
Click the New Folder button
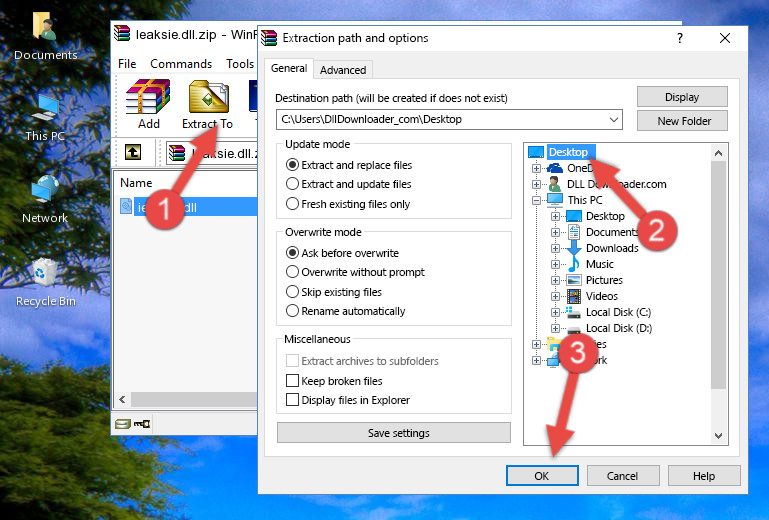pyautogui.click(x=682, y=121)
